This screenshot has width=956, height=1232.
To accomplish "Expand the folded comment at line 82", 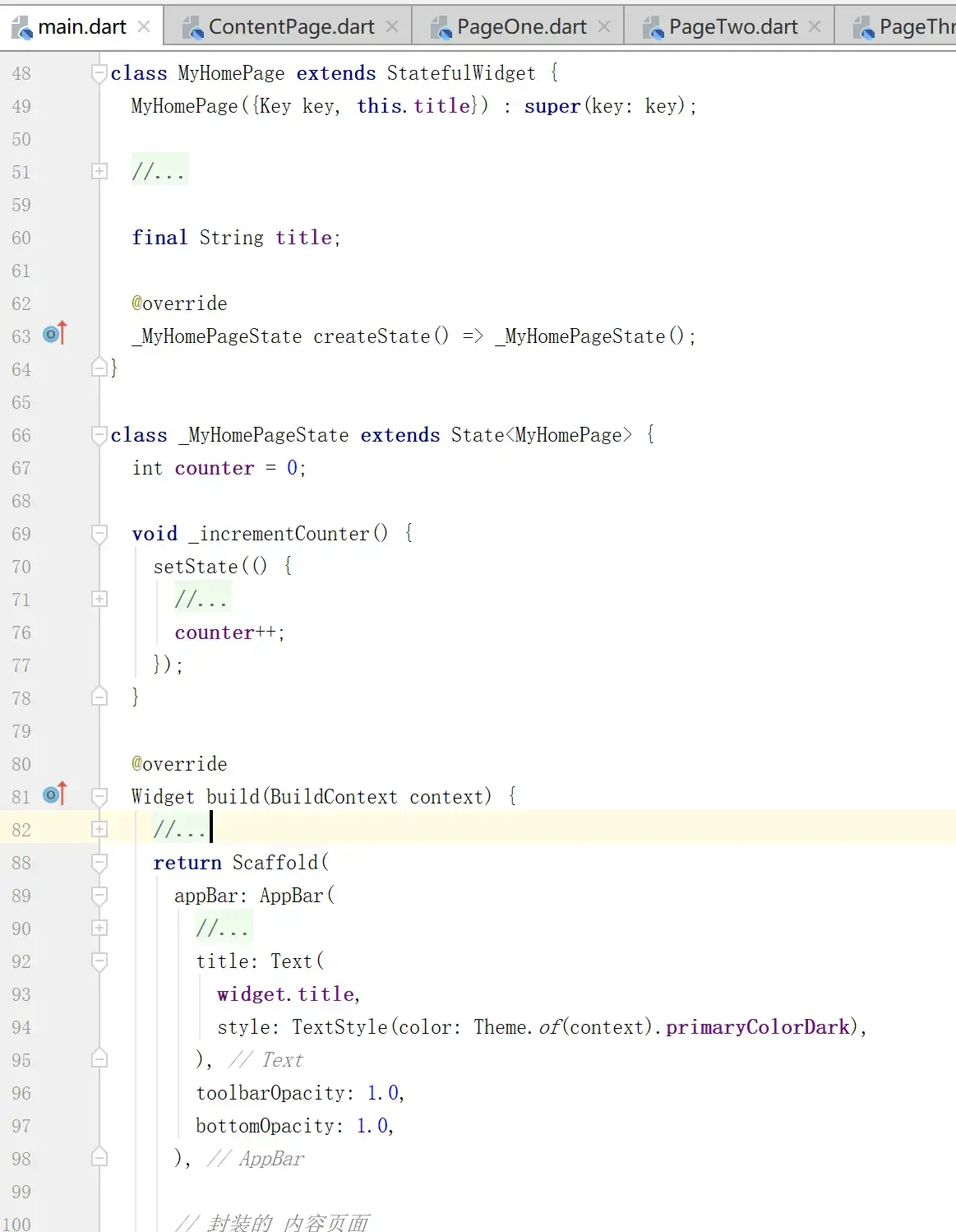I will click(x=99, y=829).
